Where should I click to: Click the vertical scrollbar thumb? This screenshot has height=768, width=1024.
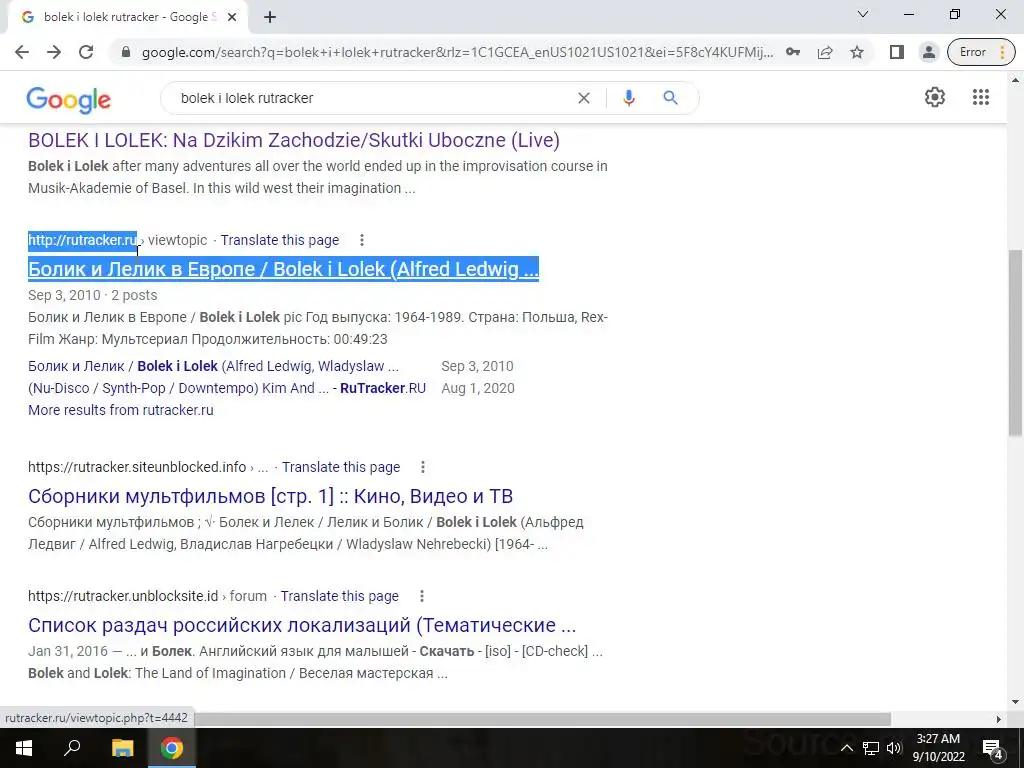(x=1016, y=343)
